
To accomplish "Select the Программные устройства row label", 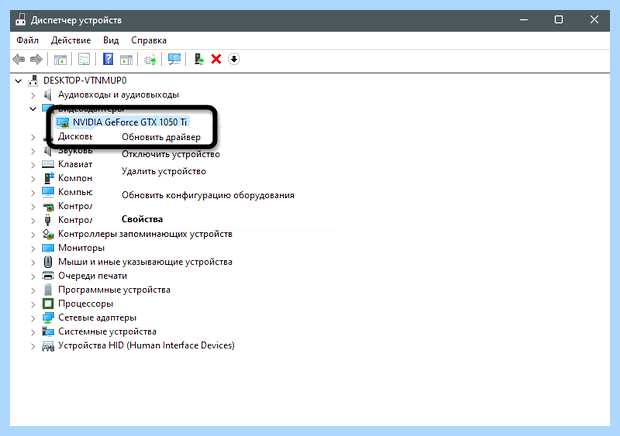I will [114, 290].
